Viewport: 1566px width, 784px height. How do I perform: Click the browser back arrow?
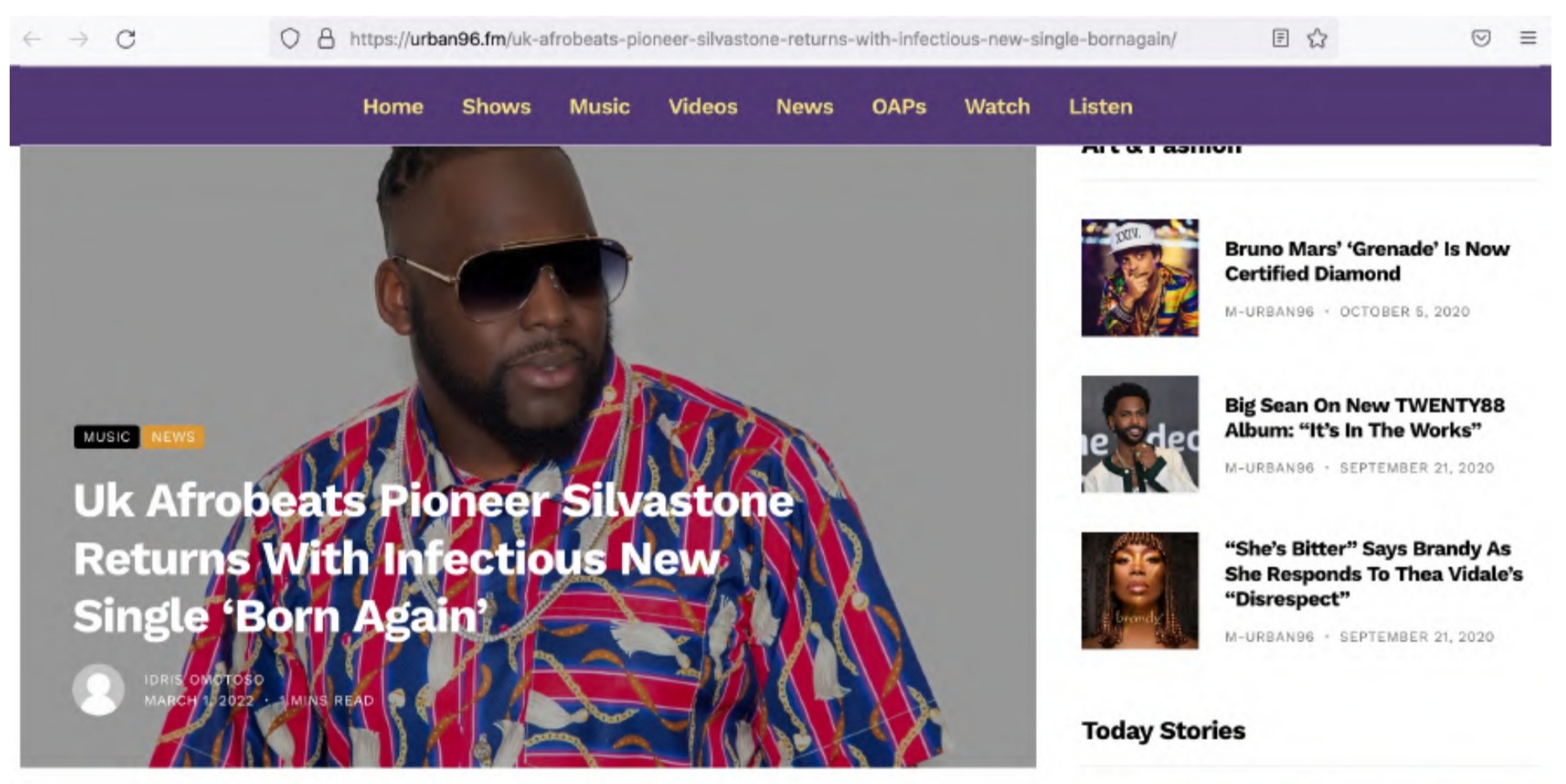point(32,39)
